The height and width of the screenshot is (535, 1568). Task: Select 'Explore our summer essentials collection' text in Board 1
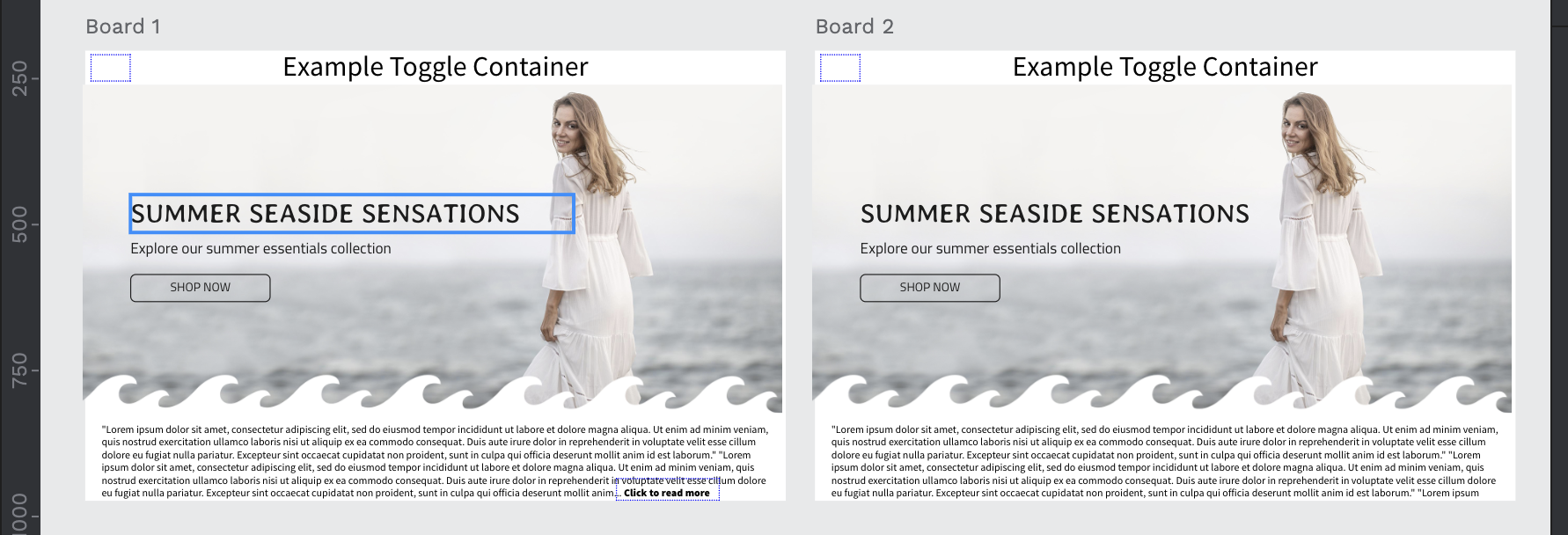(260, 249)
